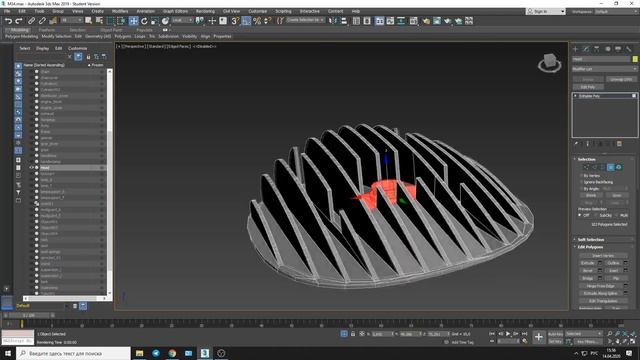Screen dimensions: 640x360
Task: Activate the Select and Rotate tool
Action: (144, 21)
